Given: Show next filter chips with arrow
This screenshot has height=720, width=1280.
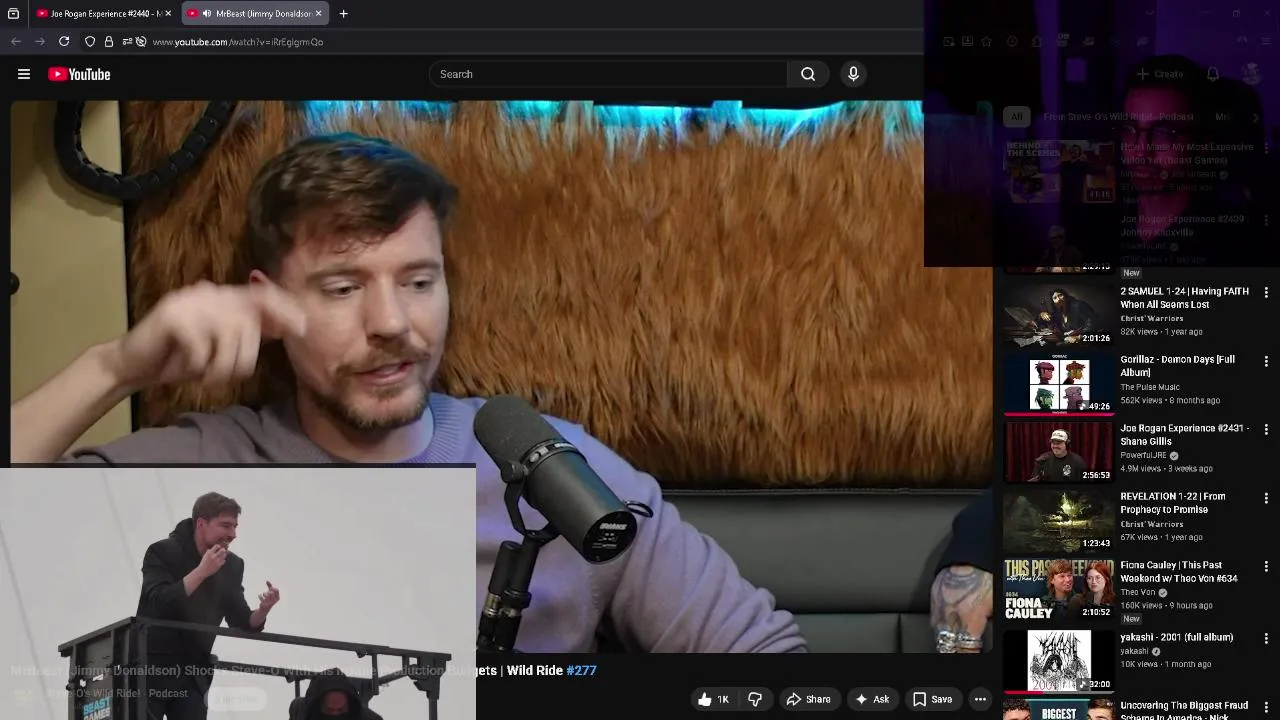Looking at the screenshot, I should 1256,117.
